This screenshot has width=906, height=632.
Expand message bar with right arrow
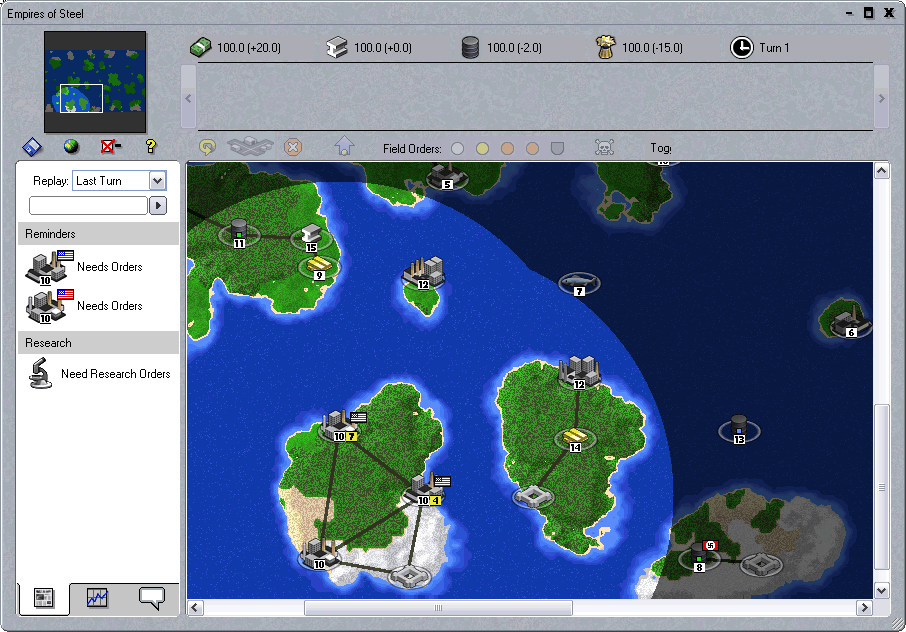pos(881,98)
